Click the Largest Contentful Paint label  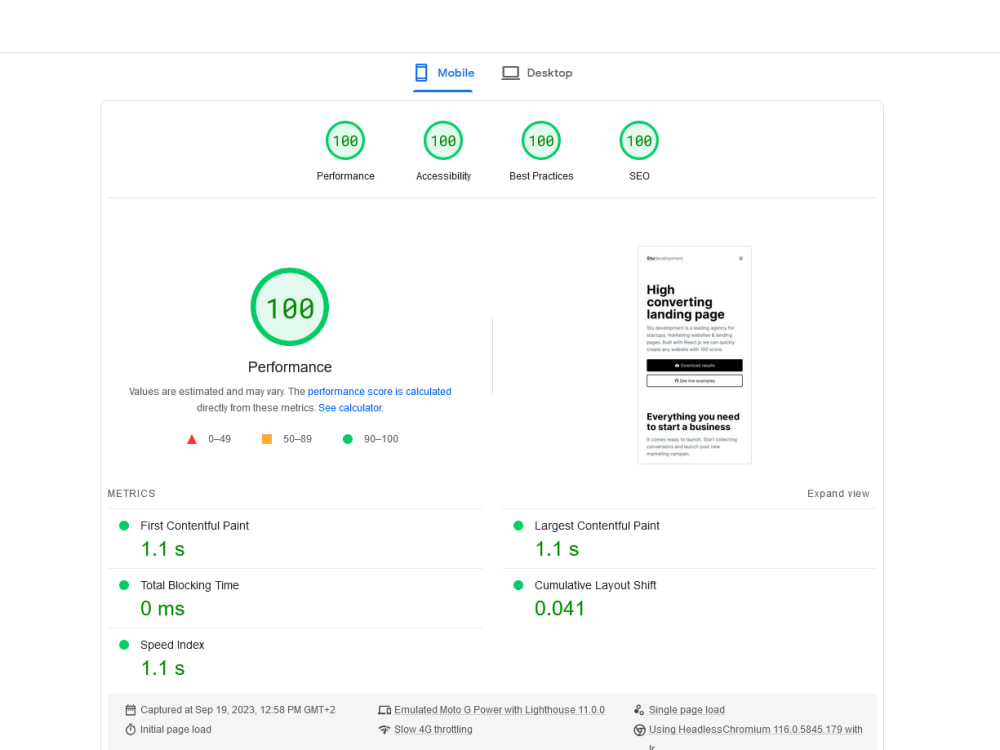597,526
